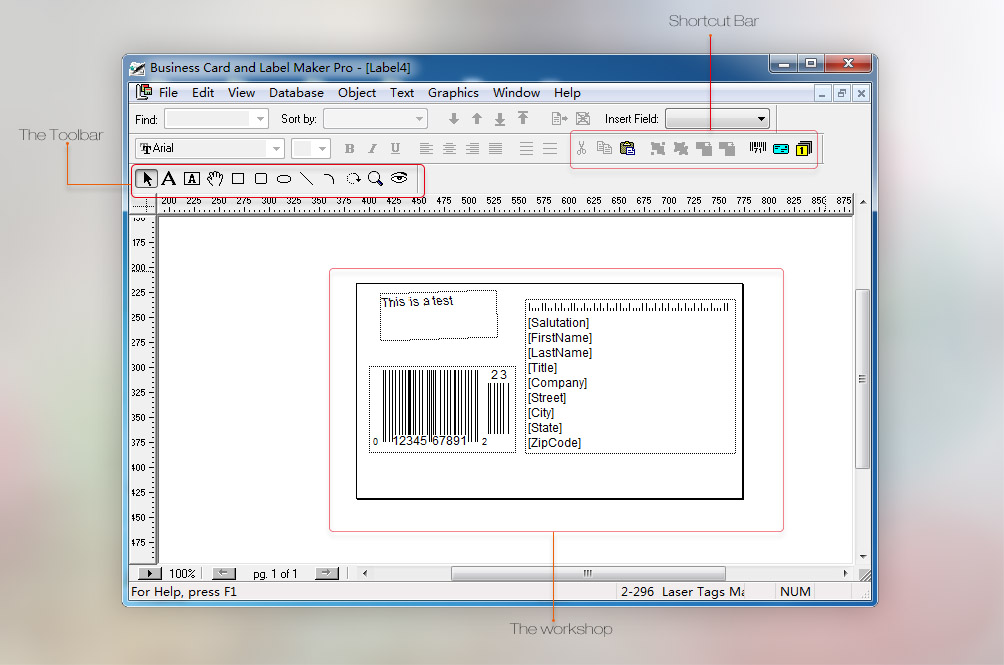The height and width of the screenshot is (665, 1004).
Task: Click the barcode icon in shortcut bar
Action: (x=757, y=148)
